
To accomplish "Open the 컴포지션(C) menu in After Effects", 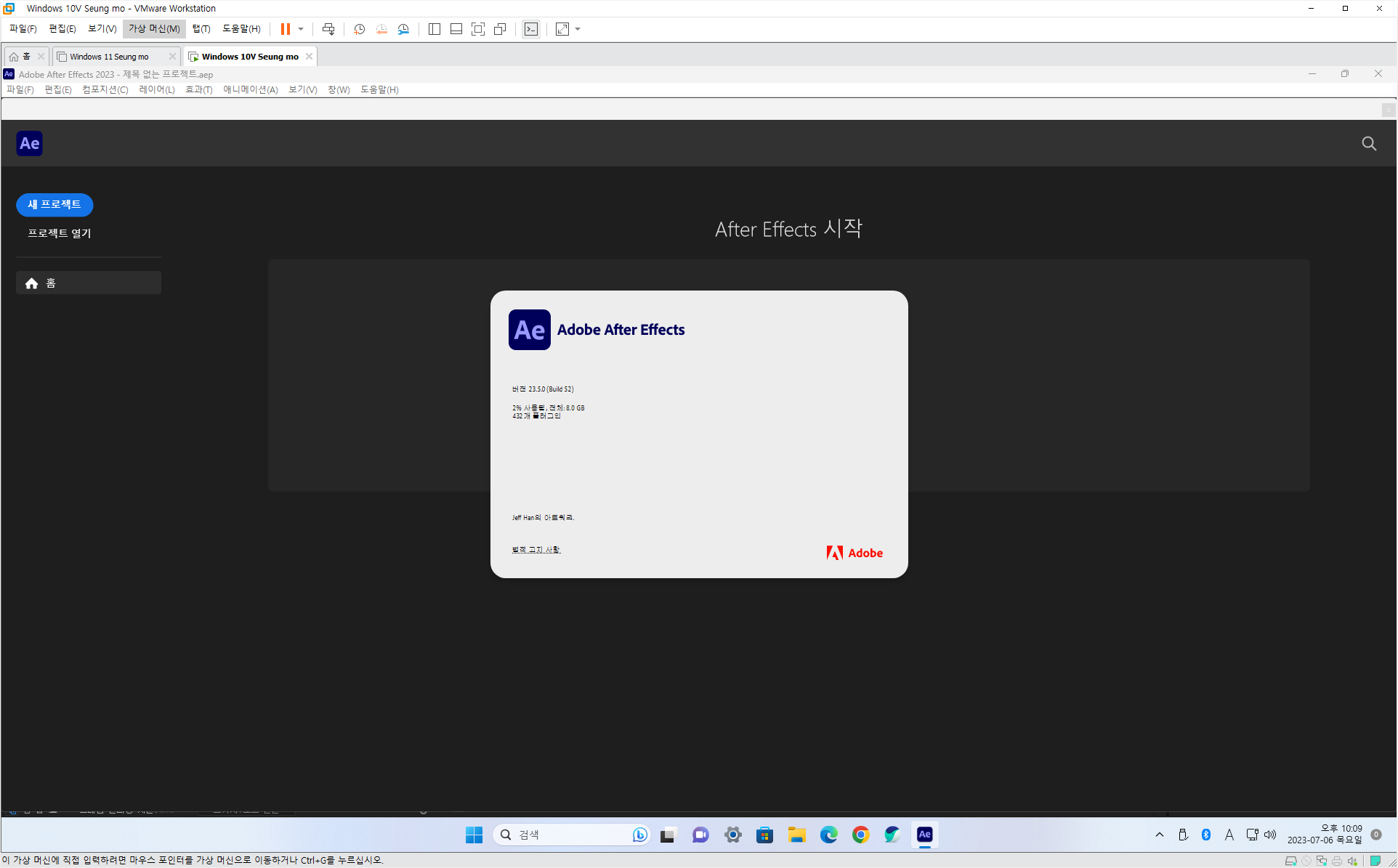I will tap(105, 90).
